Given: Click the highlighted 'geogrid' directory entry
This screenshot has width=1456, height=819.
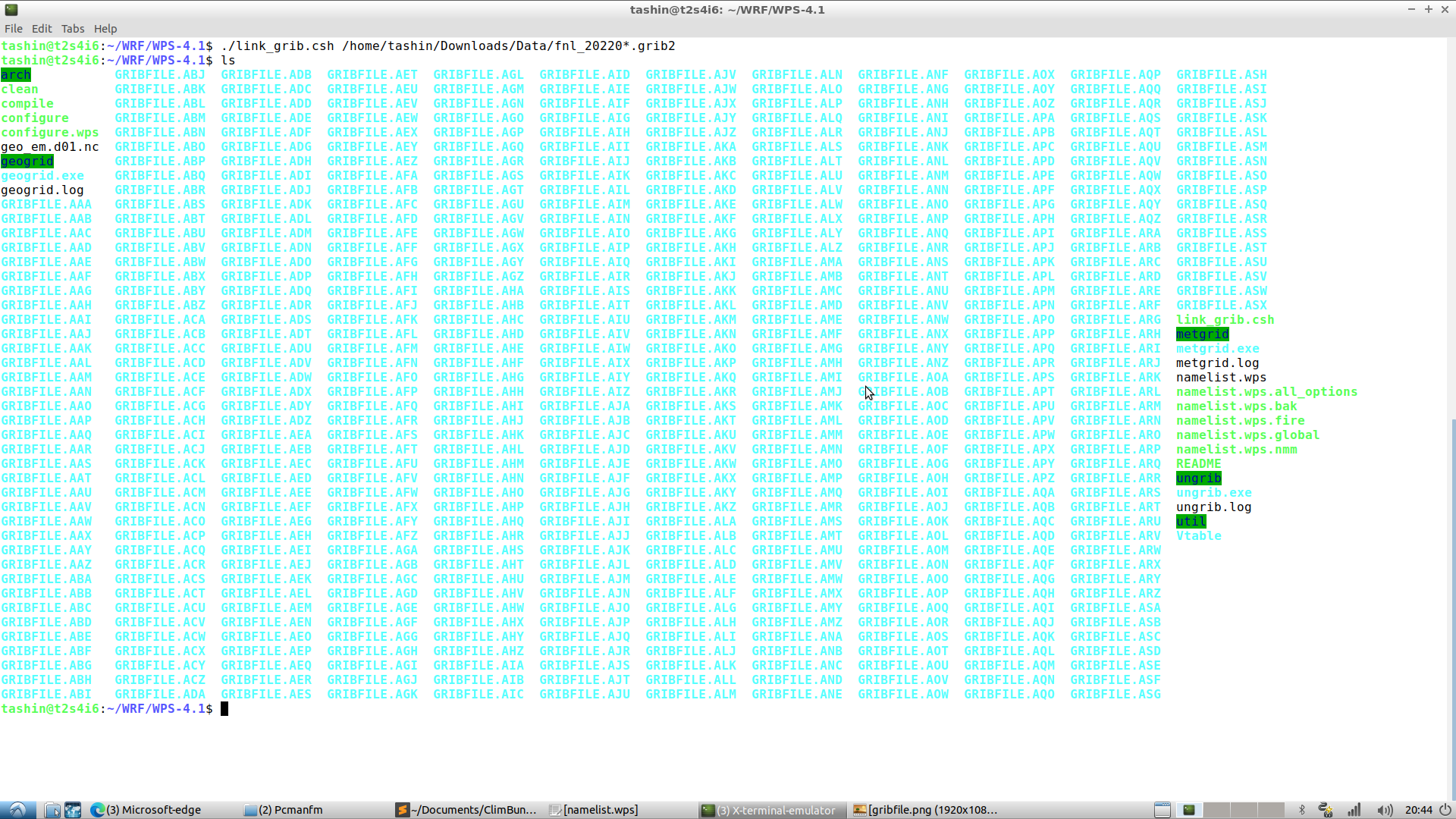Looking at the screenshot, I should coord(27,161).
